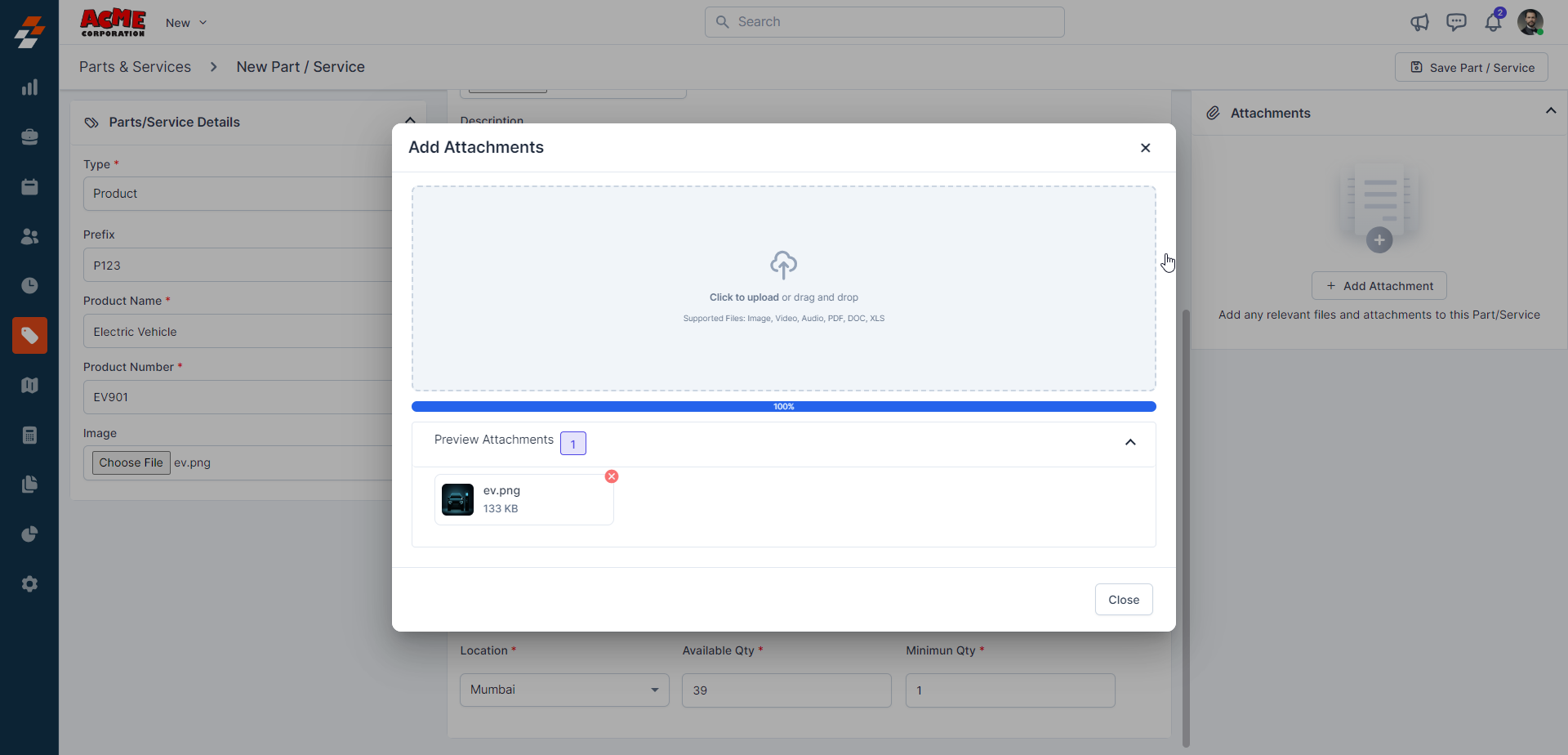The height and width of the screenshot is (755, 1568).
Task: Click the Save Part / Service button
Action: pos(1472,68)
